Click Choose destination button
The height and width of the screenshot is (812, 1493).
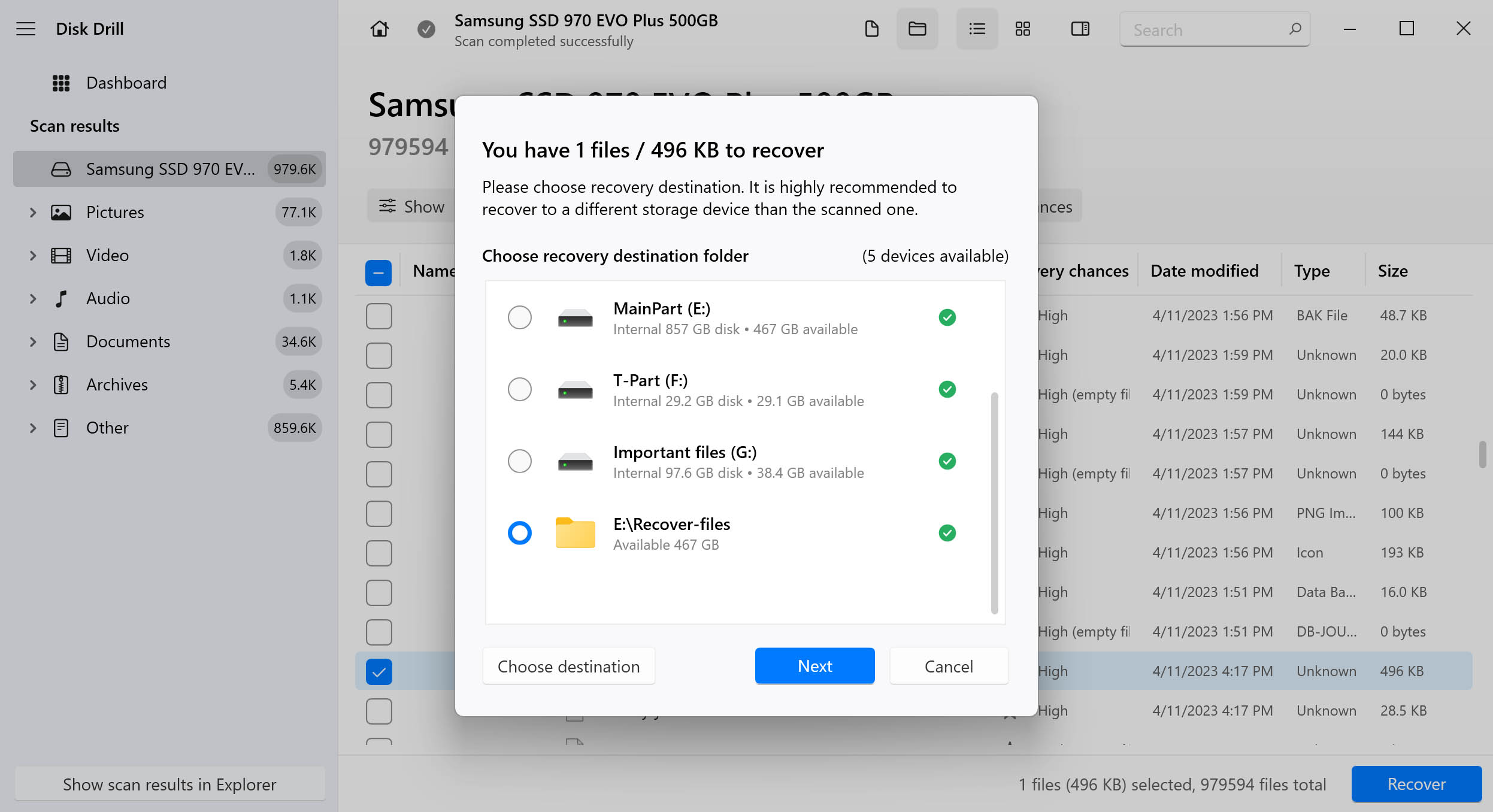(568, 666)
